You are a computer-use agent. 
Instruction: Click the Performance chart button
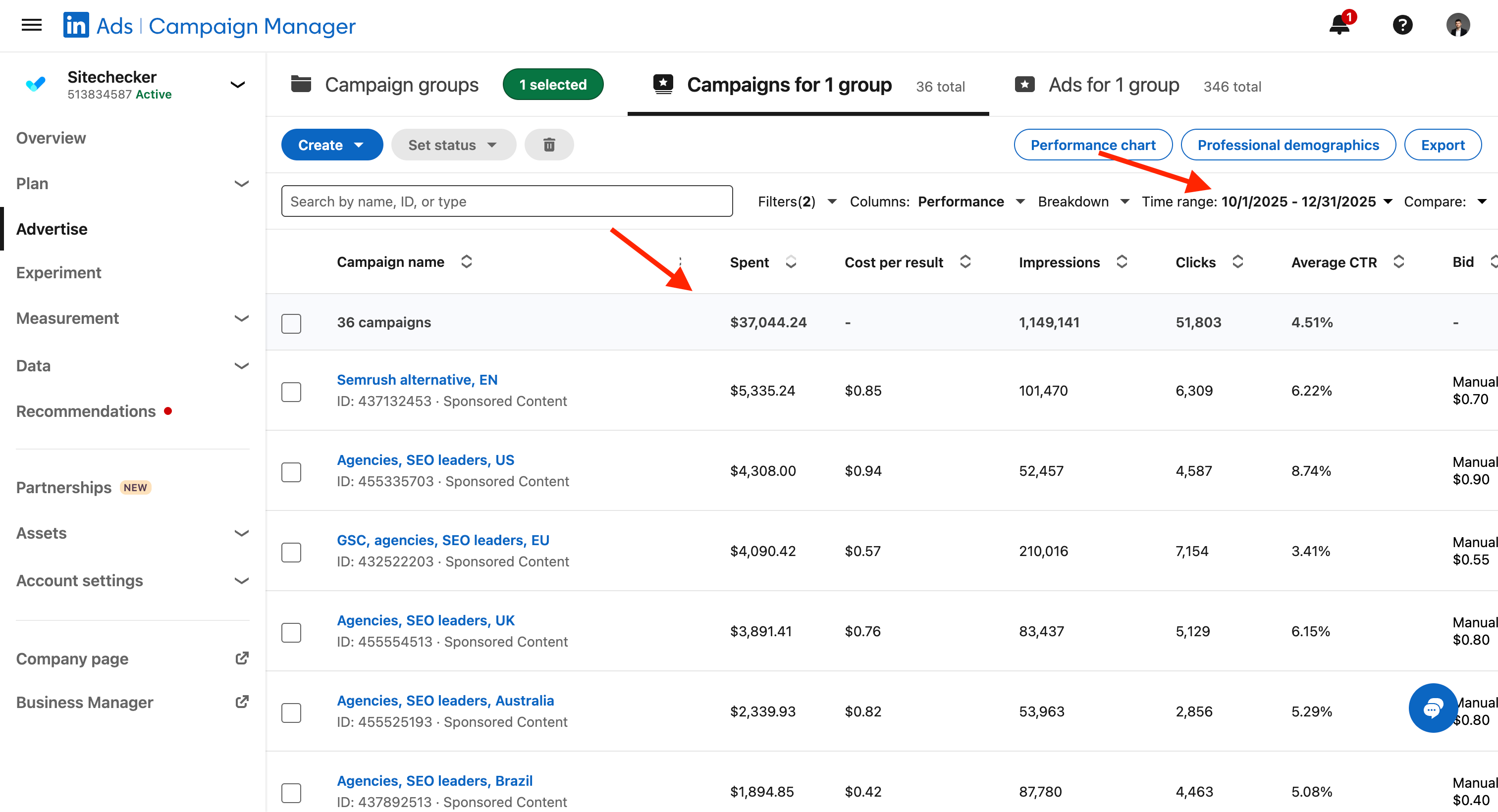point(1092,145)
